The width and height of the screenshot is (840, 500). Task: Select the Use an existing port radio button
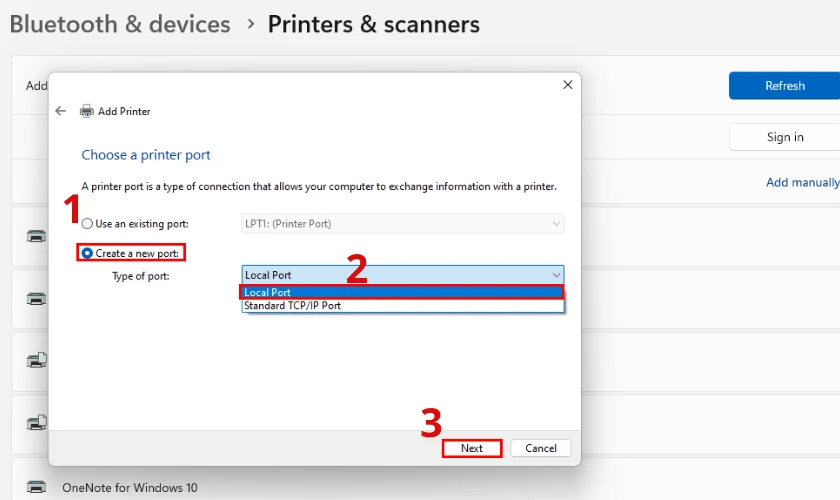(87, 223)
